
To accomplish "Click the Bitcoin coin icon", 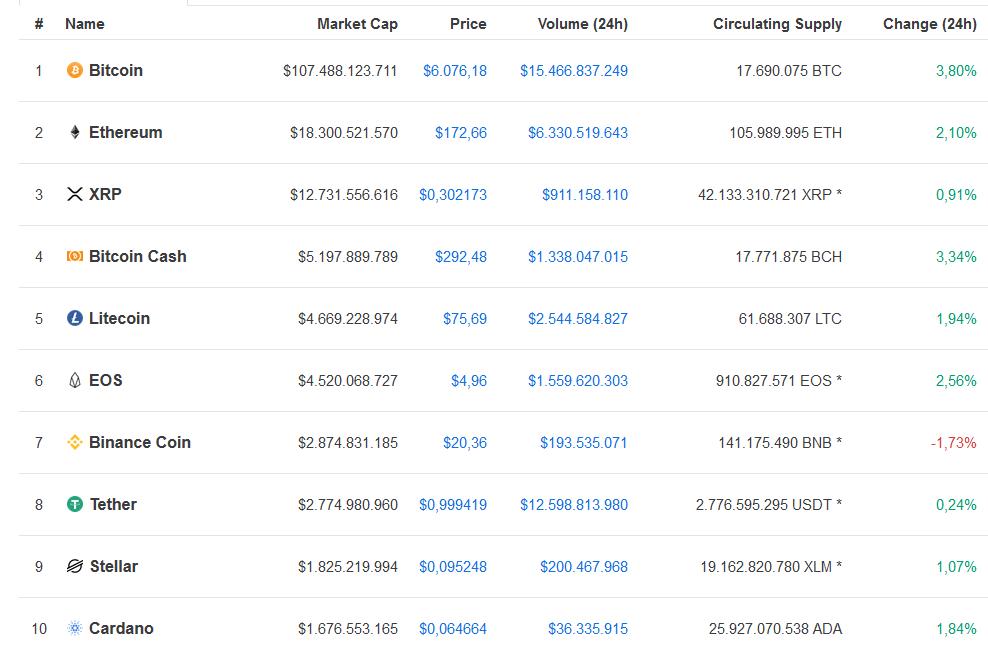I will [x=74, y=70].
